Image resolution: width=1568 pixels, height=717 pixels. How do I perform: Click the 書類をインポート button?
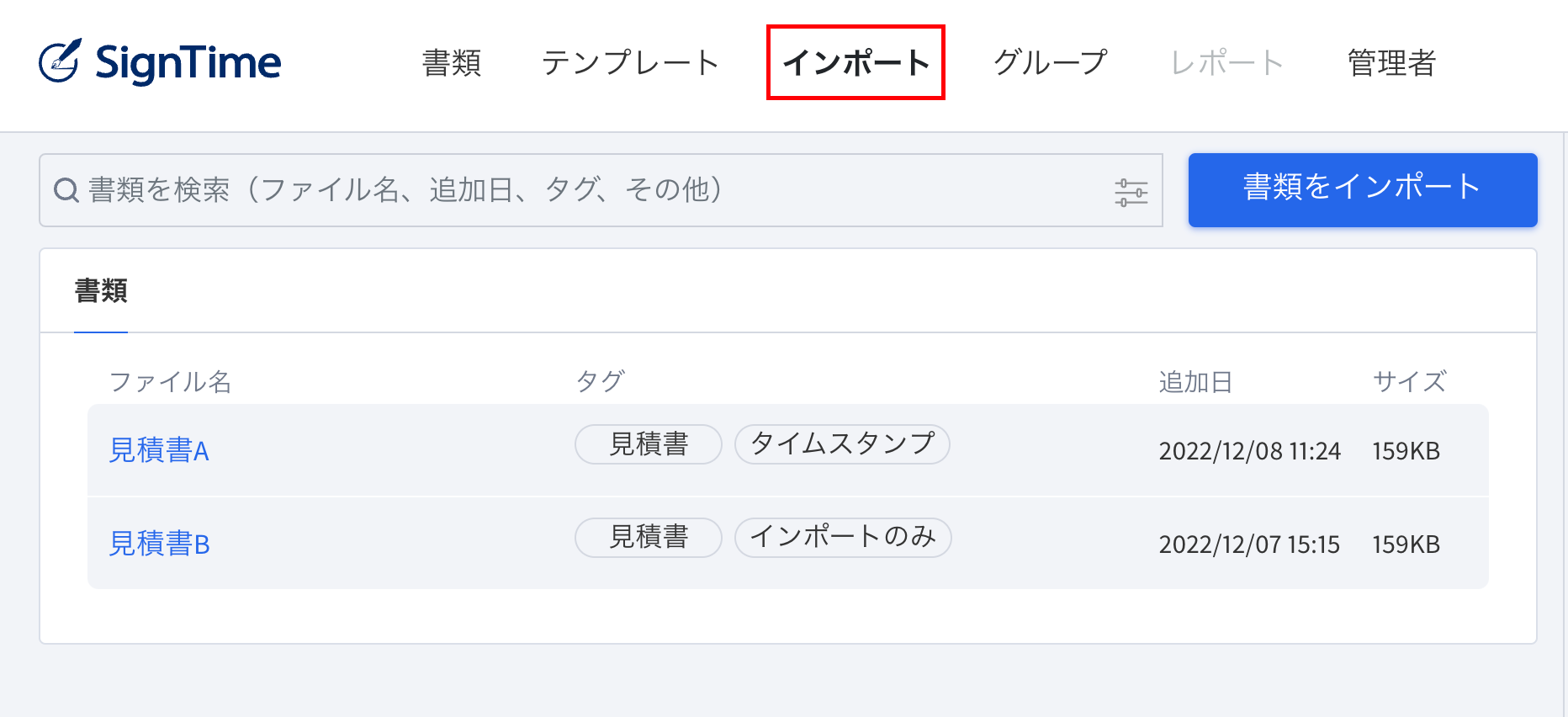1361,190
